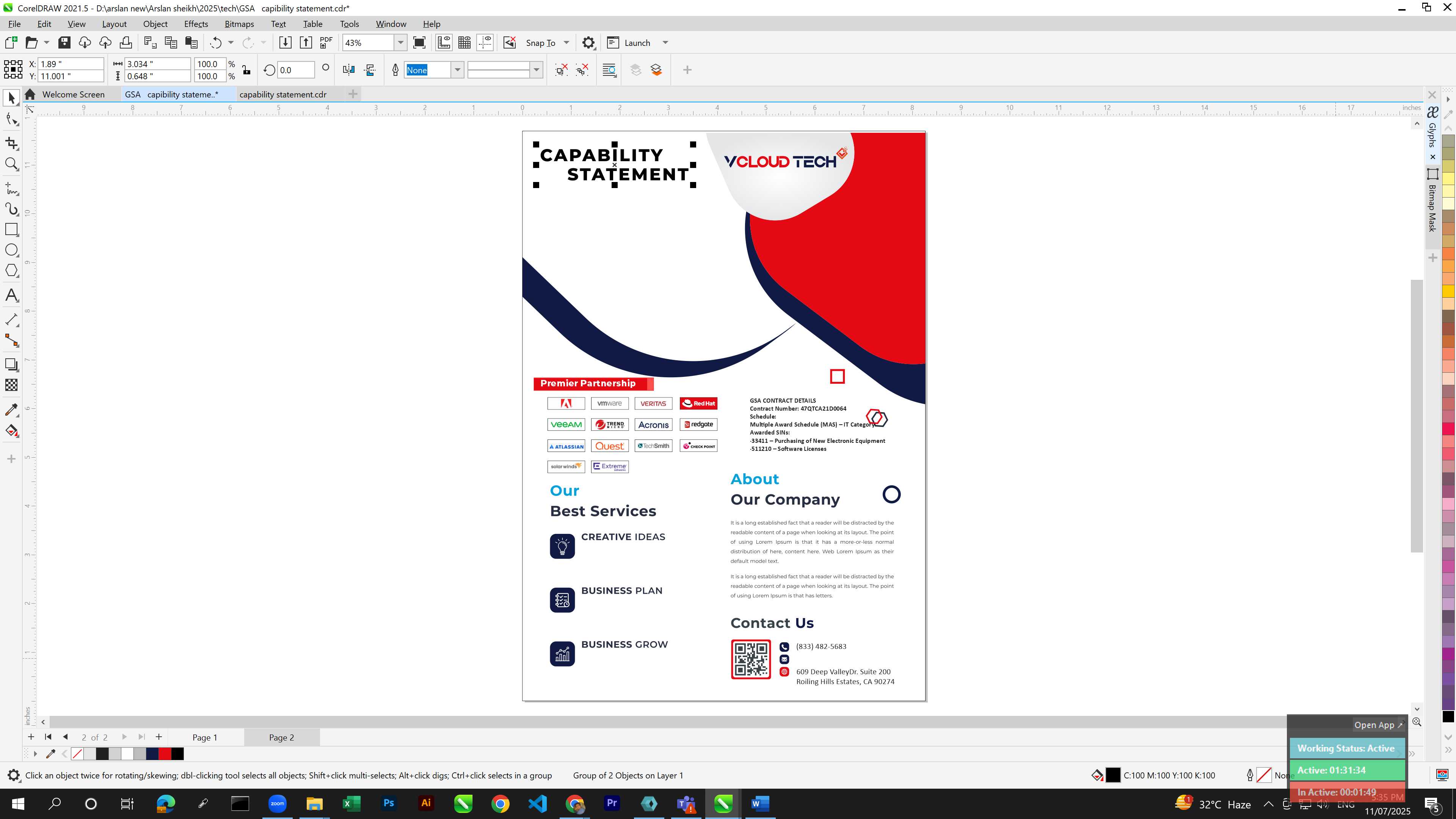Screen dimensions: 1456x819
Task: Click Mirror horizontally icon
Action: coord(349,69)
